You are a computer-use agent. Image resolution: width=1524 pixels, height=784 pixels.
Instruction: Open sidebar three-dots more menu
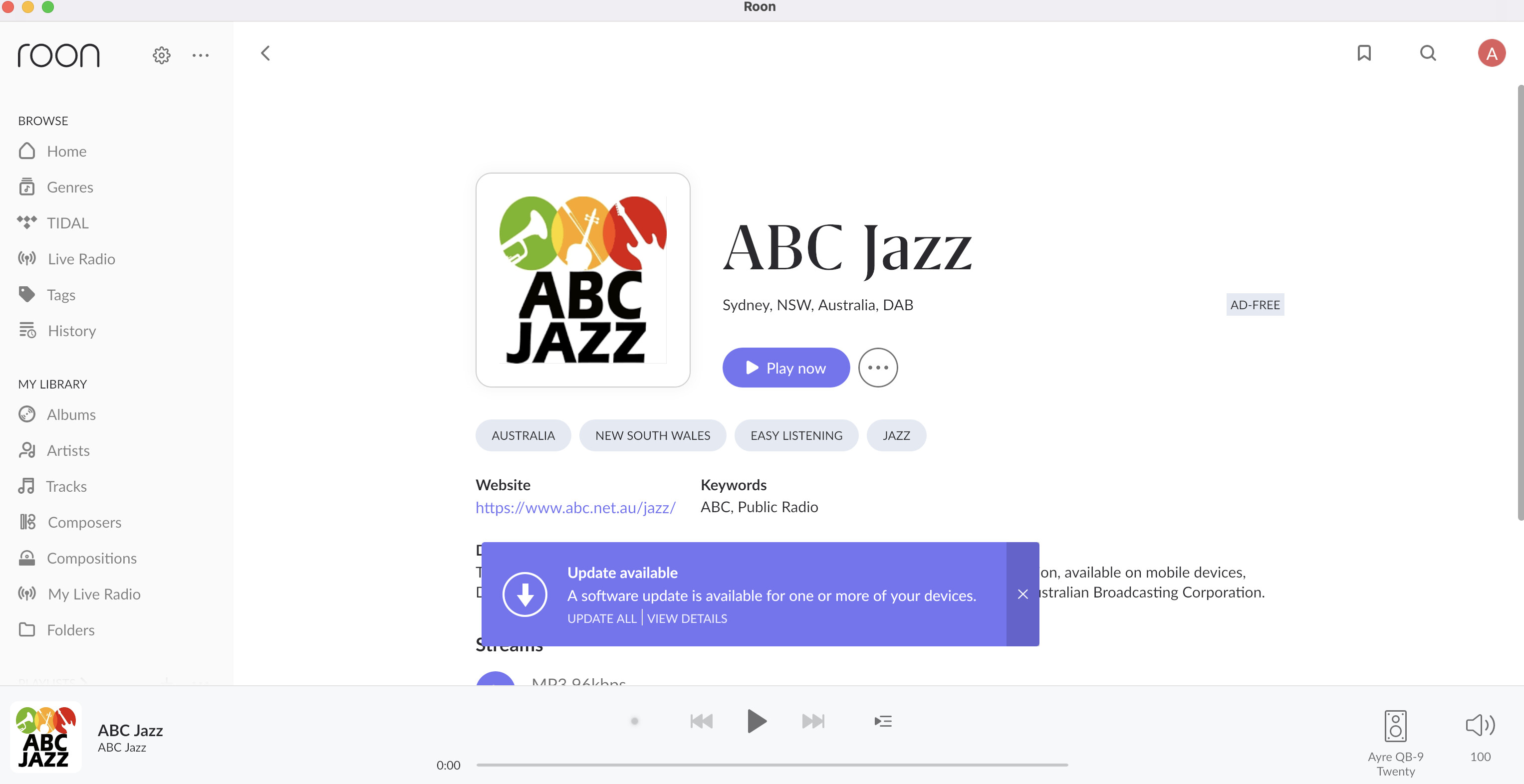tap(201, 55)
